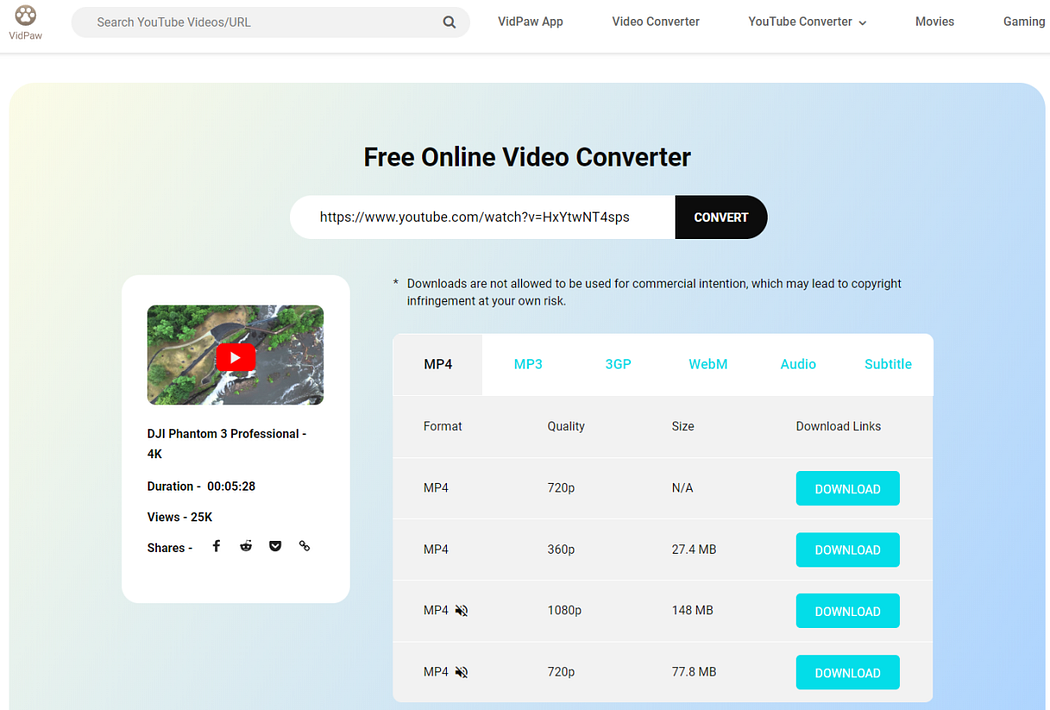Share video on Facebook

tap(216, 546)
